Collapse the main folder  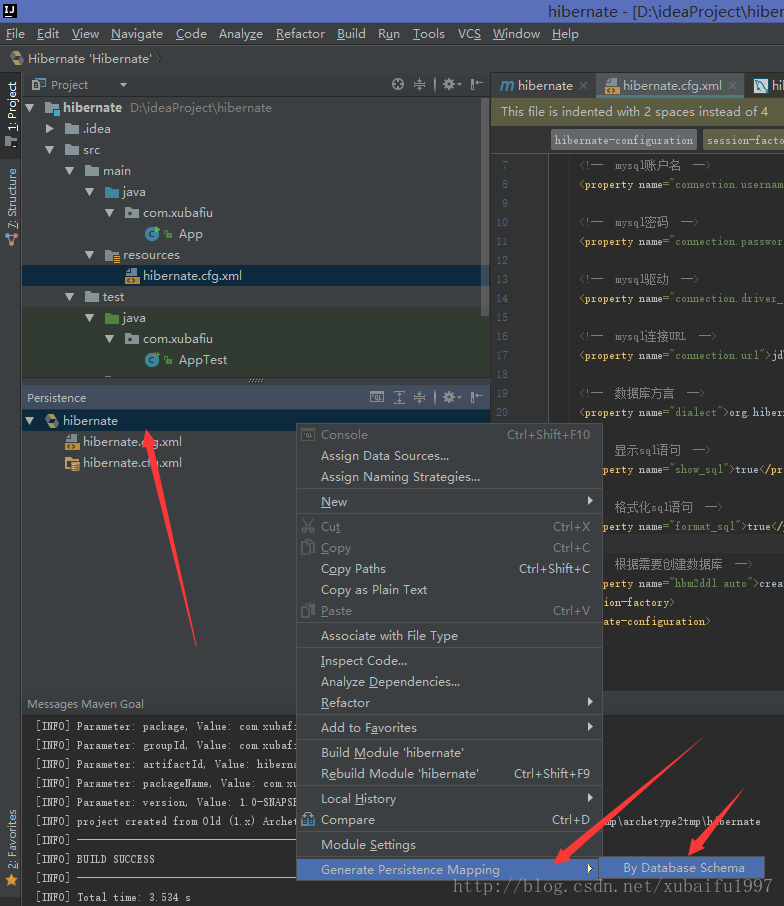pos(69,171)
